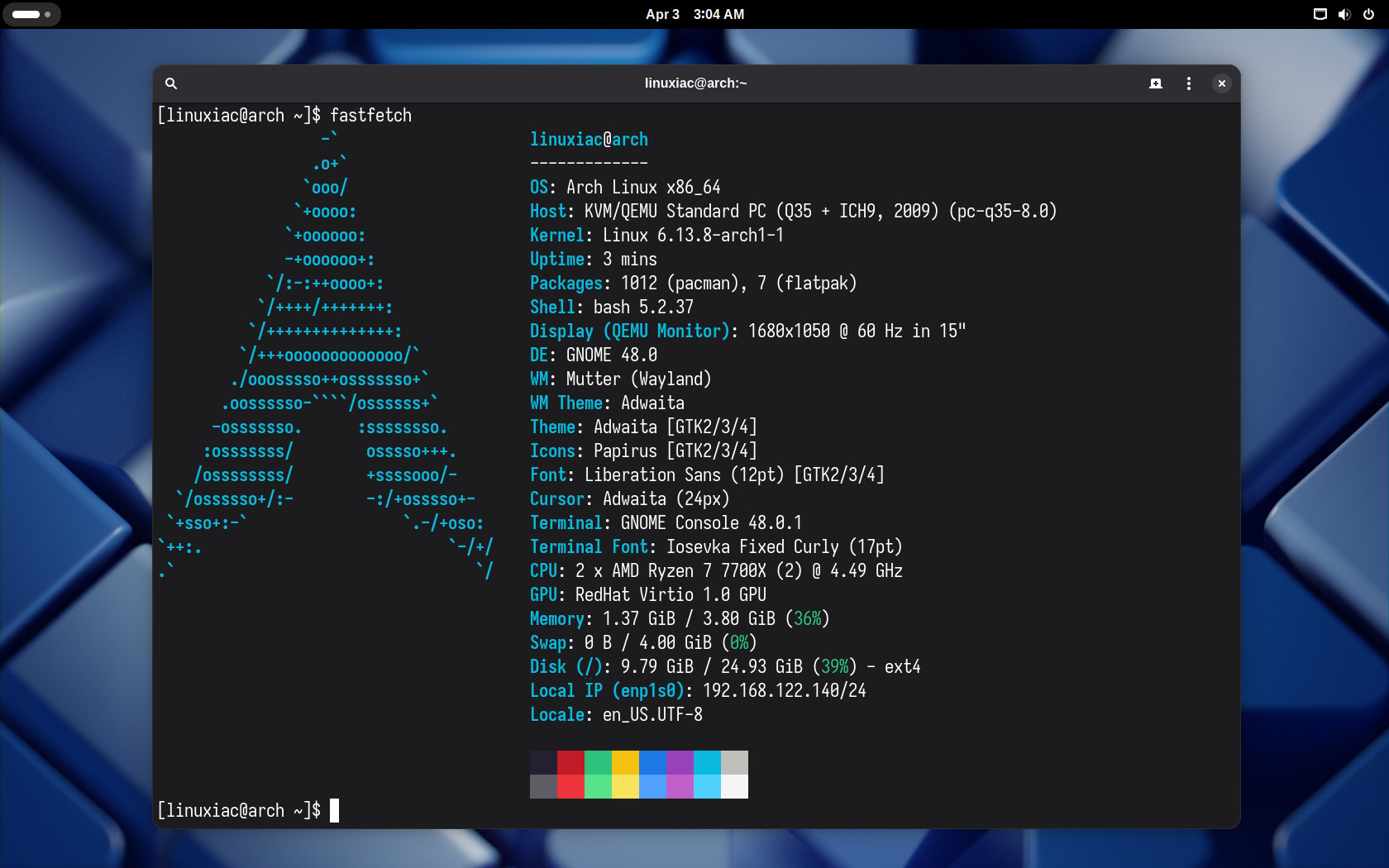The width and height of the screenshot is (1389, 868).
Task: Open the Console three-dot main menu
Action: pyautogui.click(x=1189, y=83)
